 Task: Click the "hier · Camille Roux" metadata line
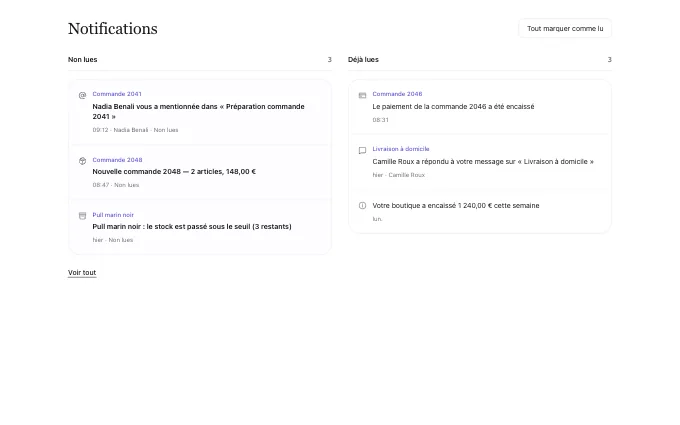[399, 175]
